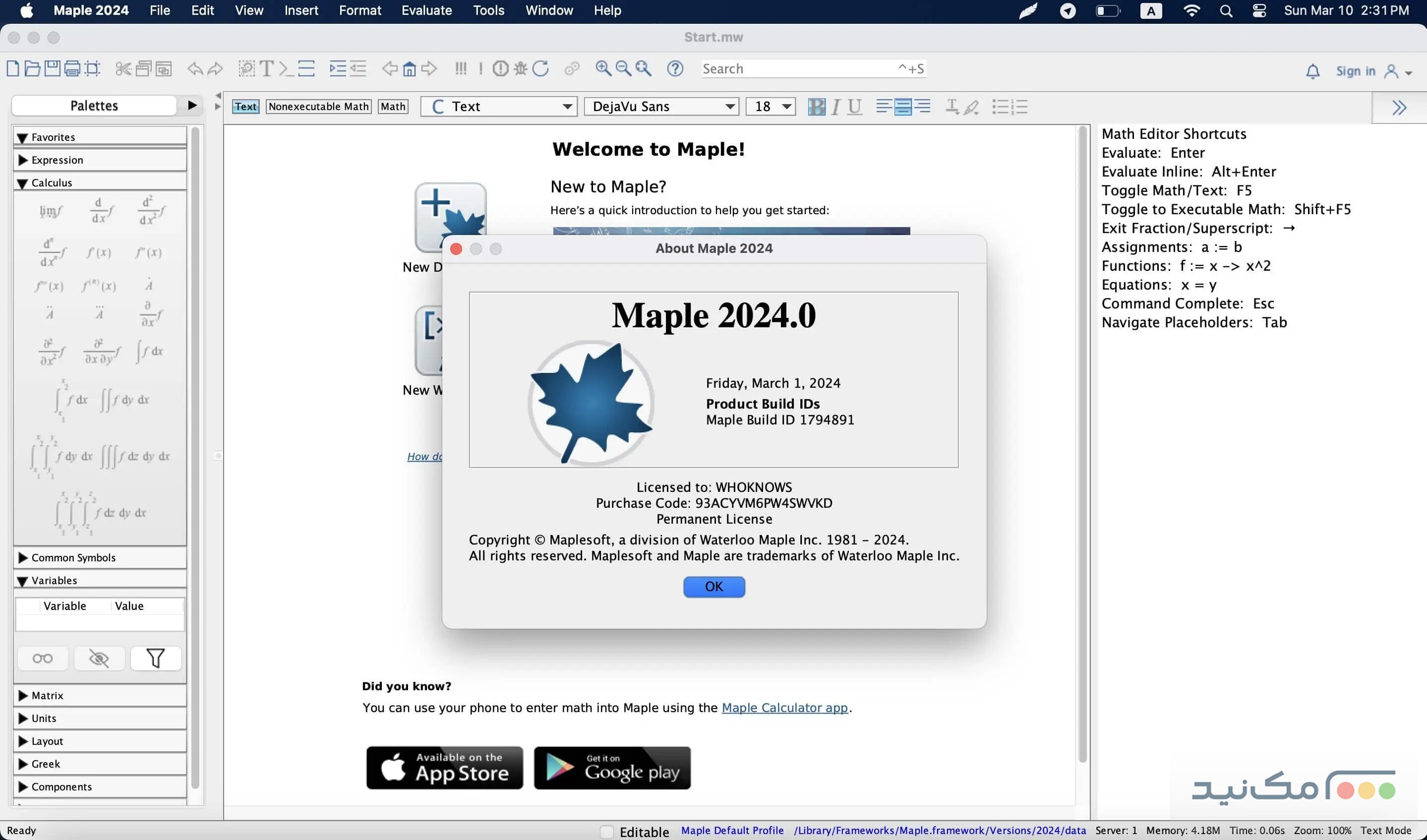
Task: Open the debug program icon
Action: pyautogui.click(x=520, y=68)
